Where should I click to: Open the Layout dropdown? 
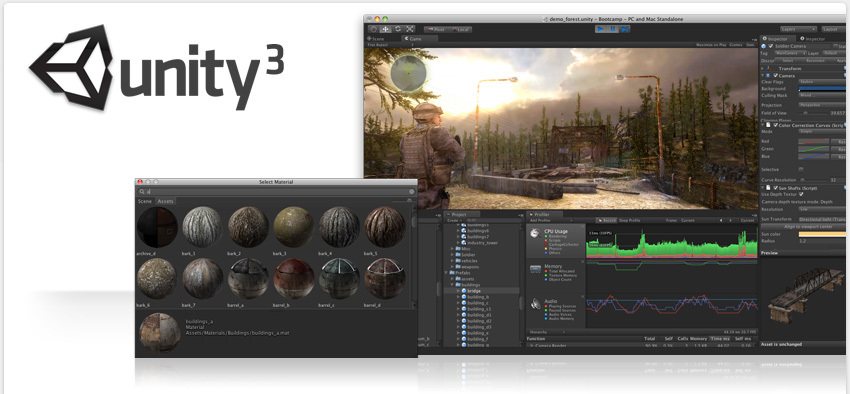(x=833, y=29)
